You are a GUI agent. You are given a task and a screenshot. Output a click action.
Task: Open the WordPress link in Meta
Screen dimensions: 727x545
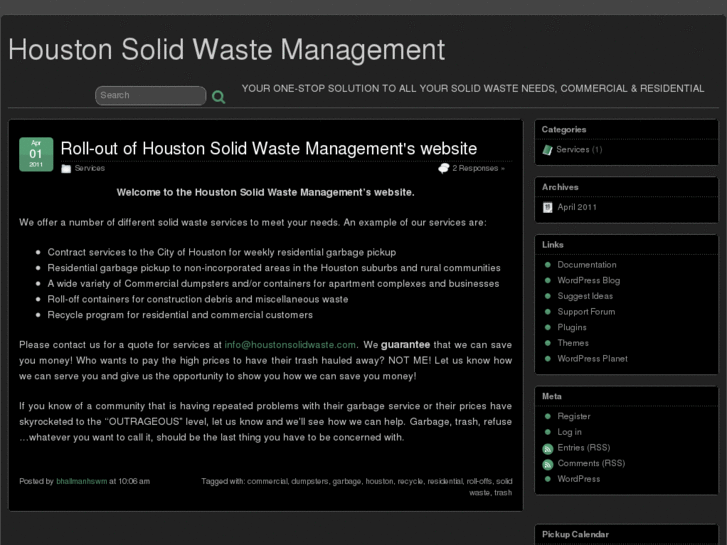click(x=578, y=479)
